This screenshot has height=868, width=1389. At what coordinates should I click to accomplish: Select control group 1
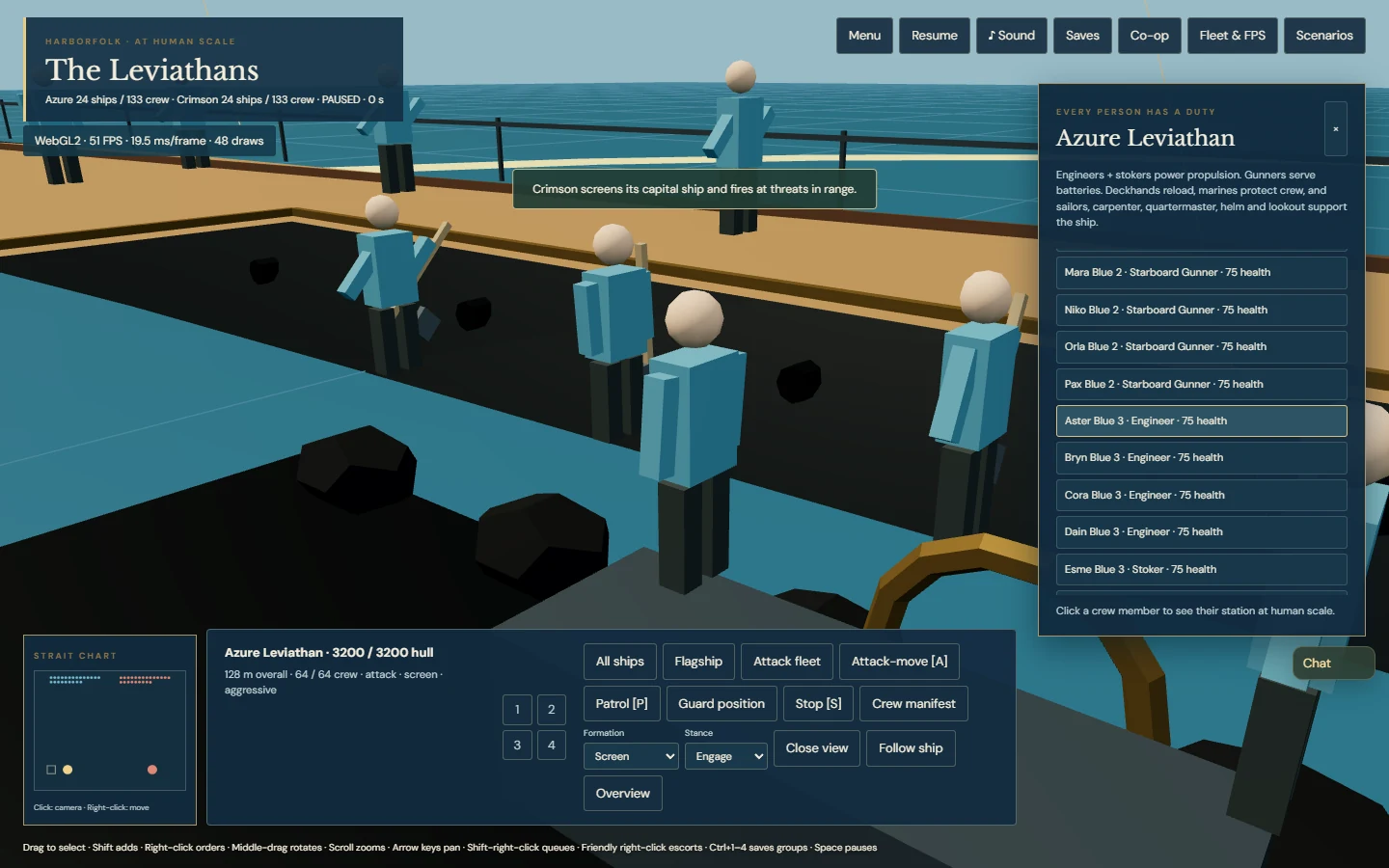point(517,710)
